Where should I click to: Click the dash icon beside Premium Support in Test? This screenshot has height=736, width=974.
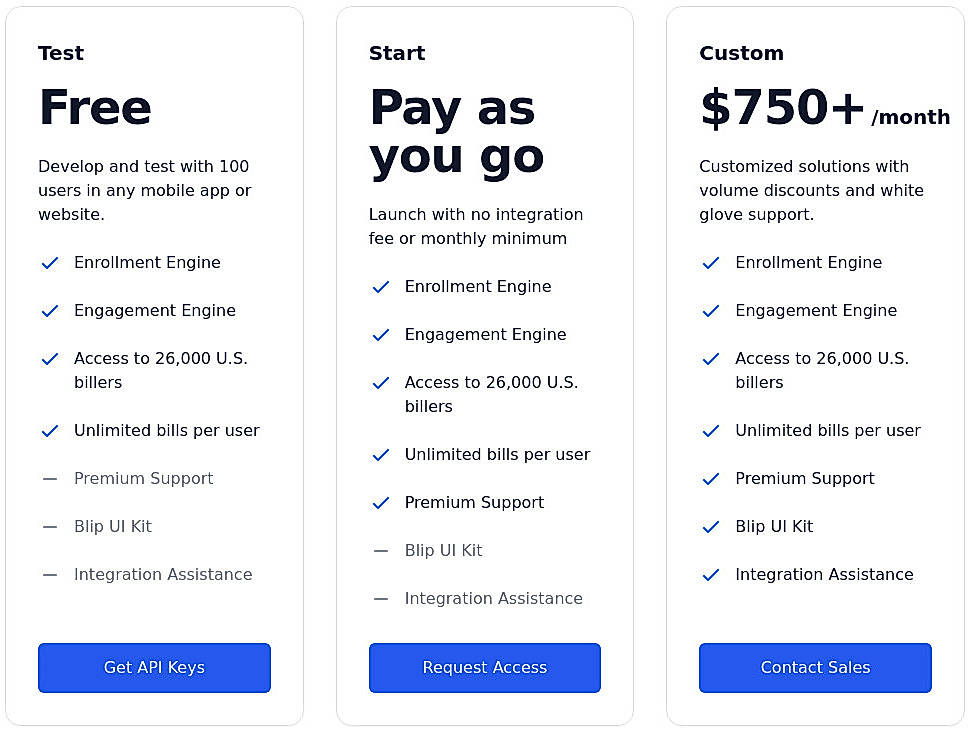pos(50,478)
